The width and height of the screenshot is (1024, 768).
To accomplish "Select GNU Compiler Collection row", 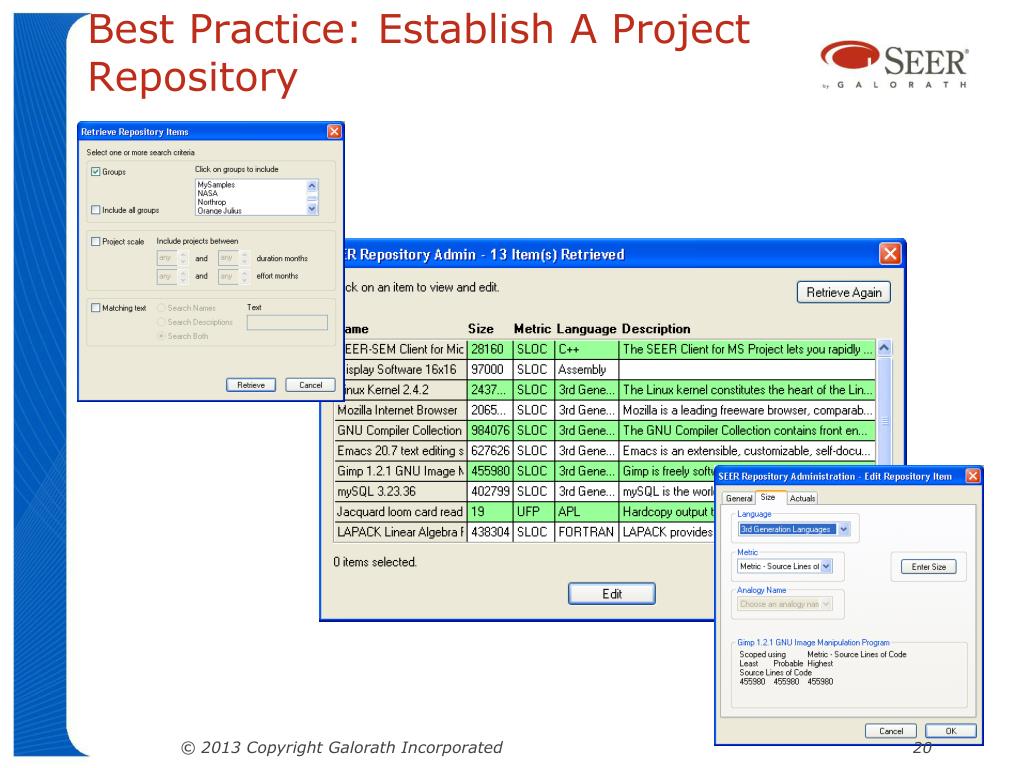I will 604,430.
